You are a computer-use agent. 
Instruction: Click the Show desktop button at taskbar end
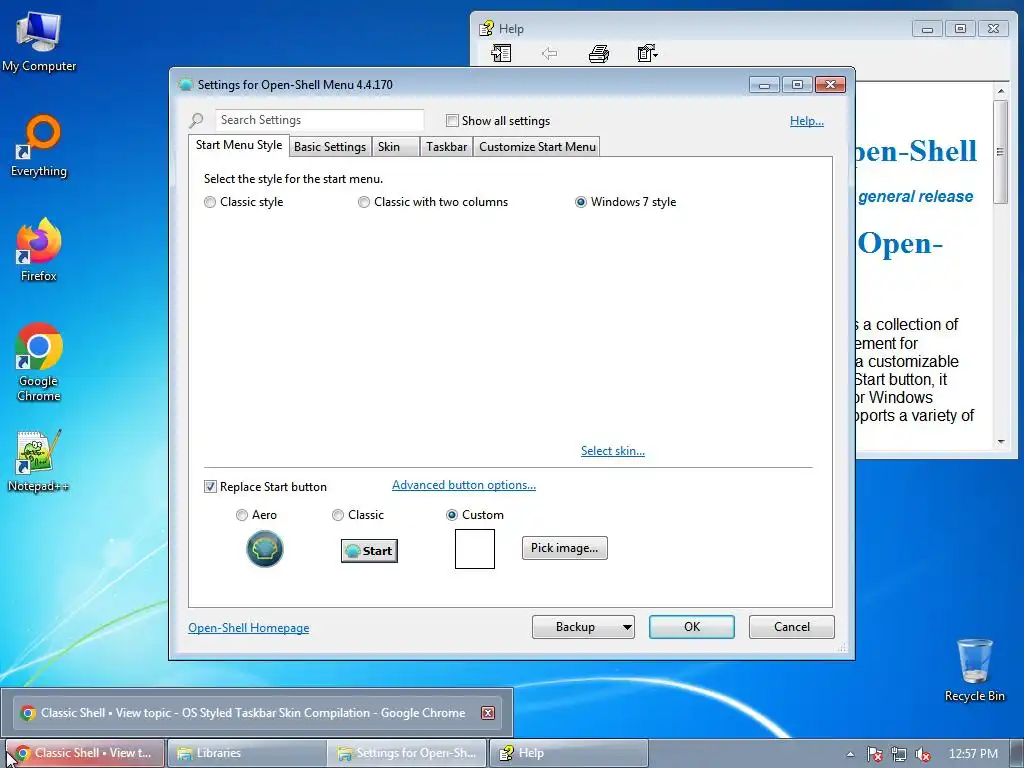point(1017,754)
